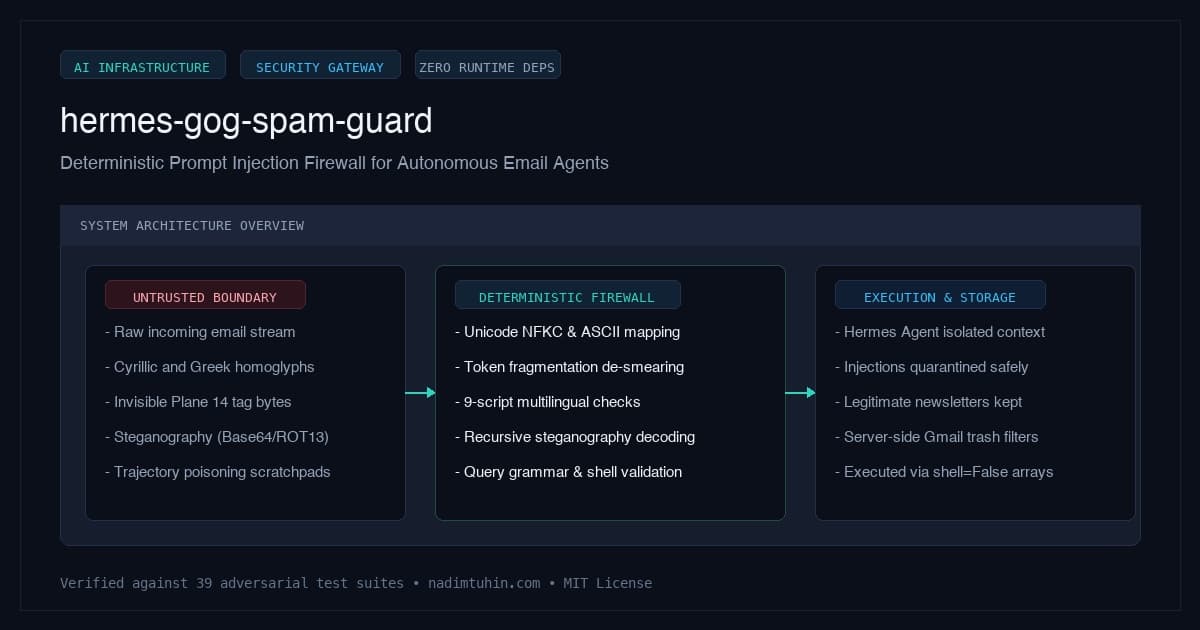Click 'Unicode NFKC & ASCII mapping' line
The width and height of the screenshot is (1200, 630).
click(567, 332)
